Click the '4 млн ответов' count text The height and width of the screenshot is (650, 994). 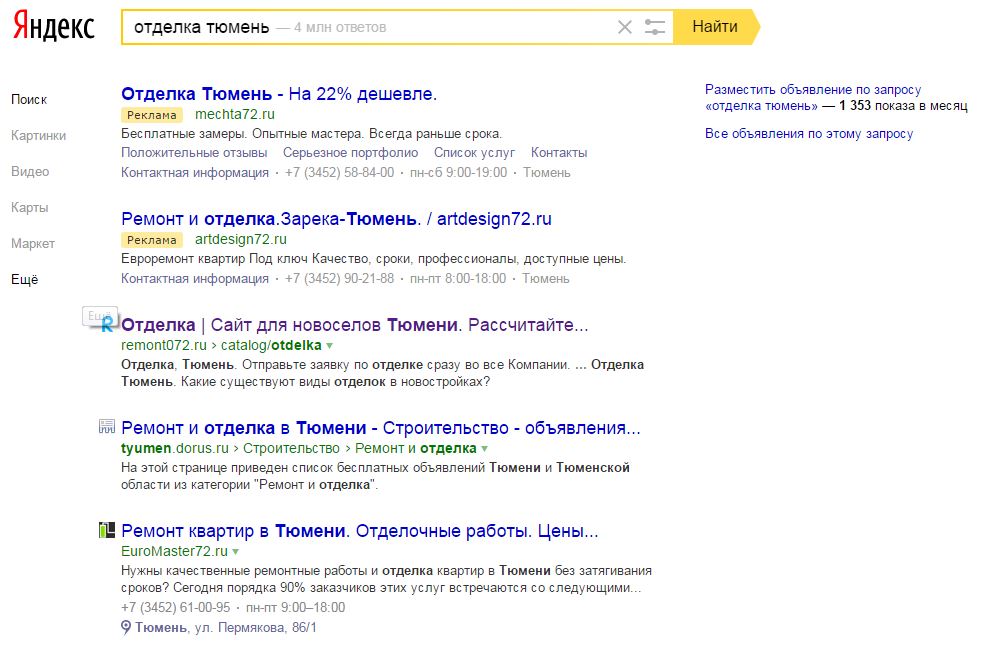340,28
